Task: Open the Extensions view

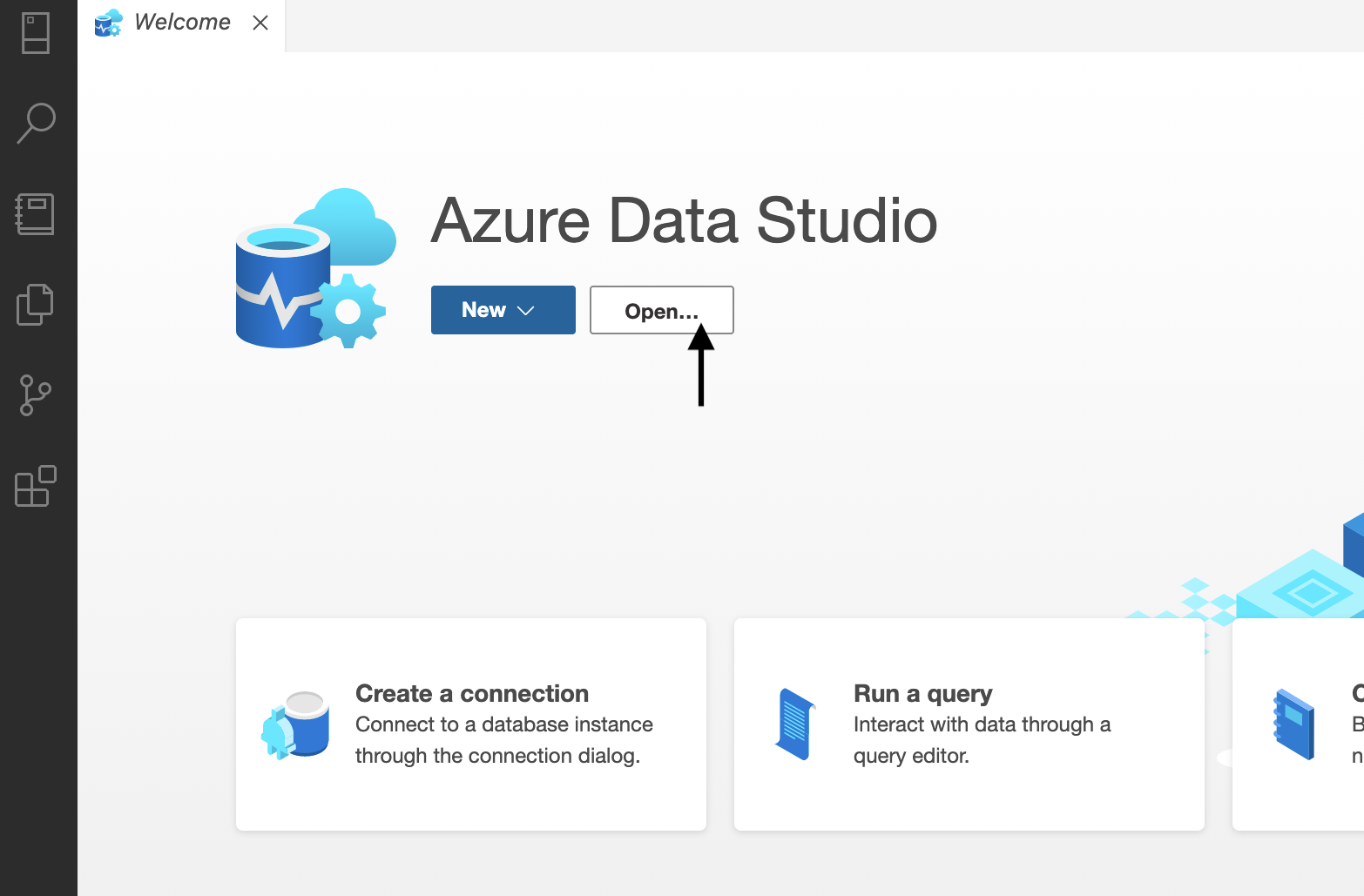Action: [x=36, y=486]
